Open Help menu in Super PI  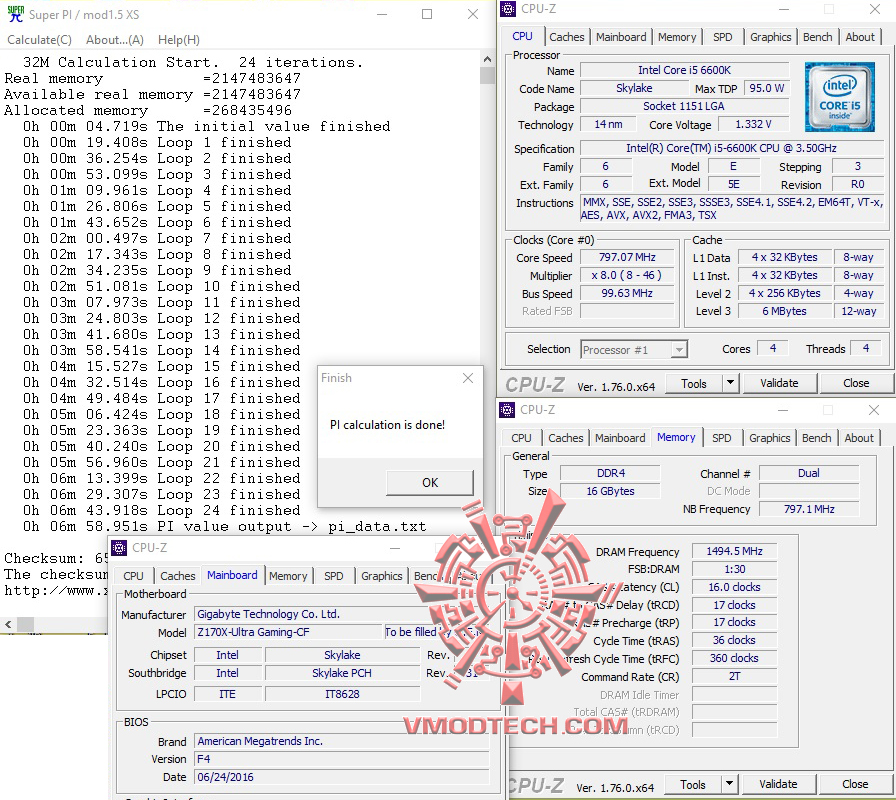pos(178,40)
